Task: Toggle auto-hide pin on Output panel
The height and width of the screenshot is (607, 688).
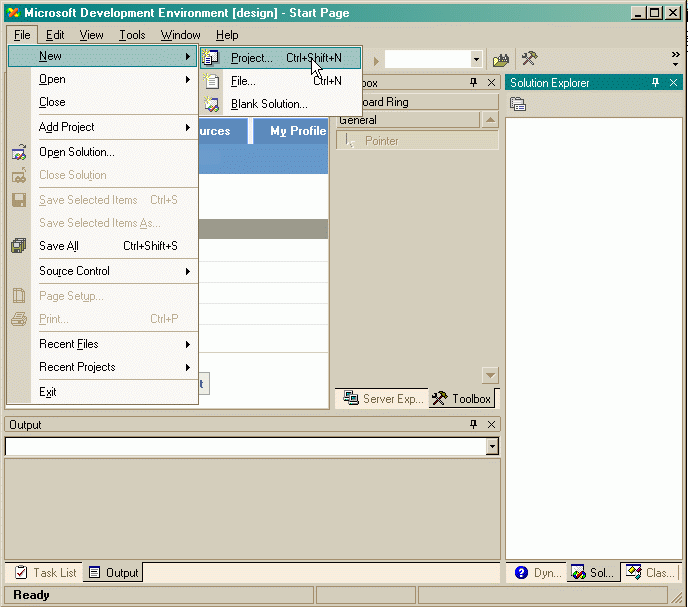Action: [473, 424]
